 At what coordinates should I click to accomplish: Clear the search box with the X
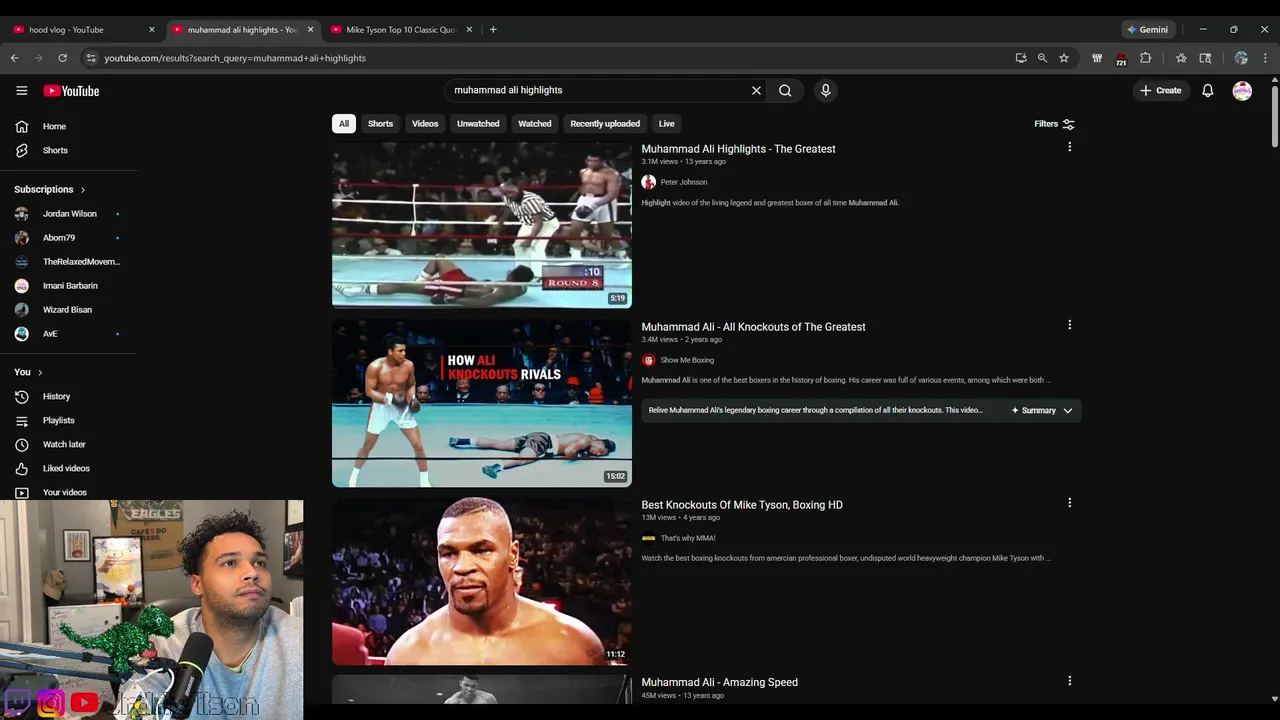(756, 90)
